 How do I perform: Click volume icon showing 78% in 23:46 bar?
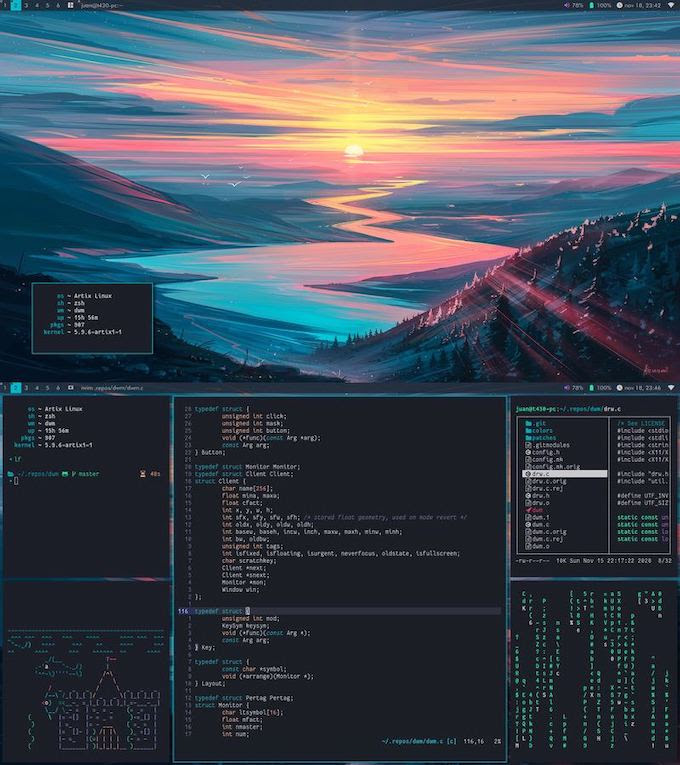point(567,388)
